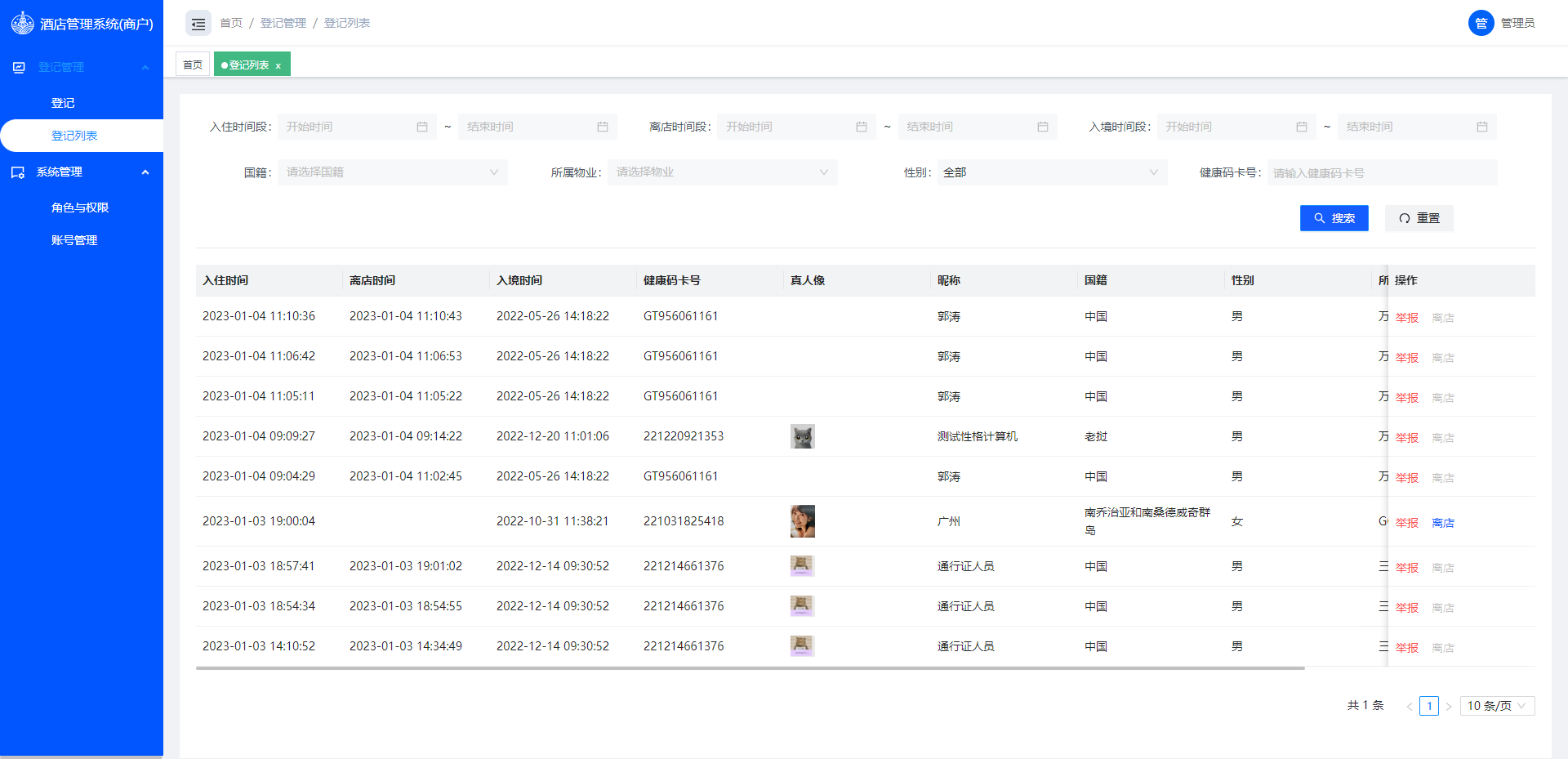Click 举报 for the 14:10:52 check-in row

1407,648
